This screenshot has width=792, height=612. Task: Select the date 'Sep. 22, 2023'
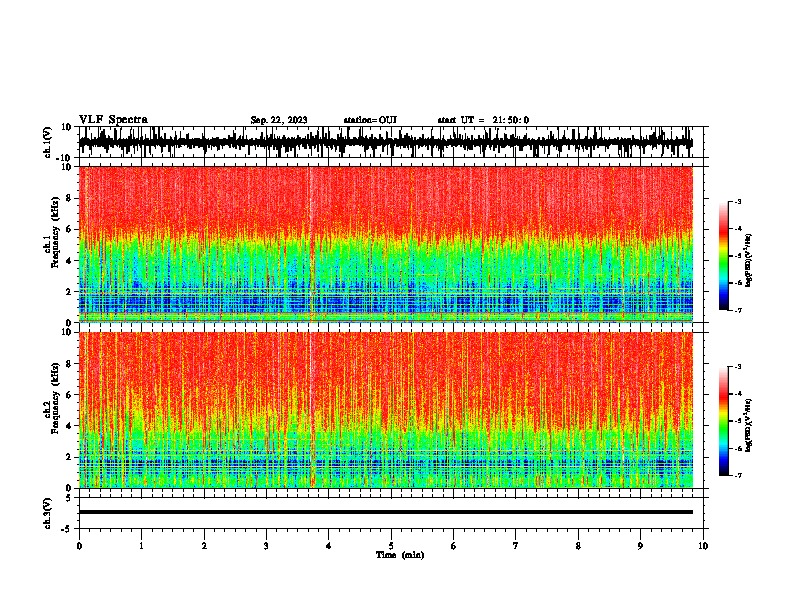tap(279, 120)
